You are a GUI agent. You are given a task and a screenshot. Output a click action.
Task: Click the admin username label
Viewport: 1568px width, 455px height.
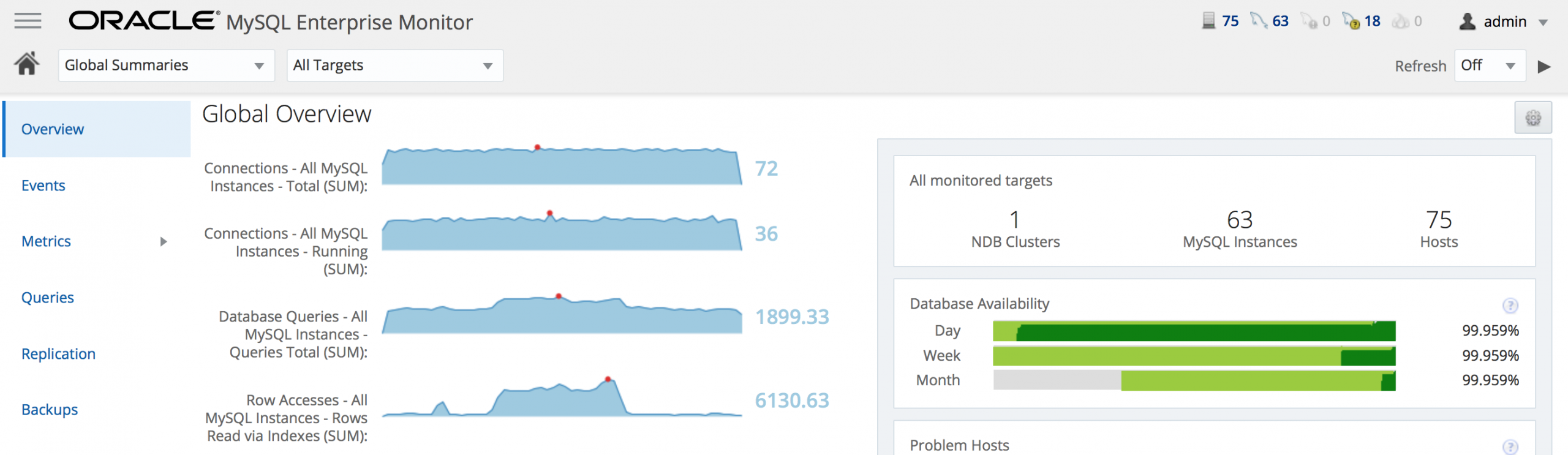[x=1505, y=22]
